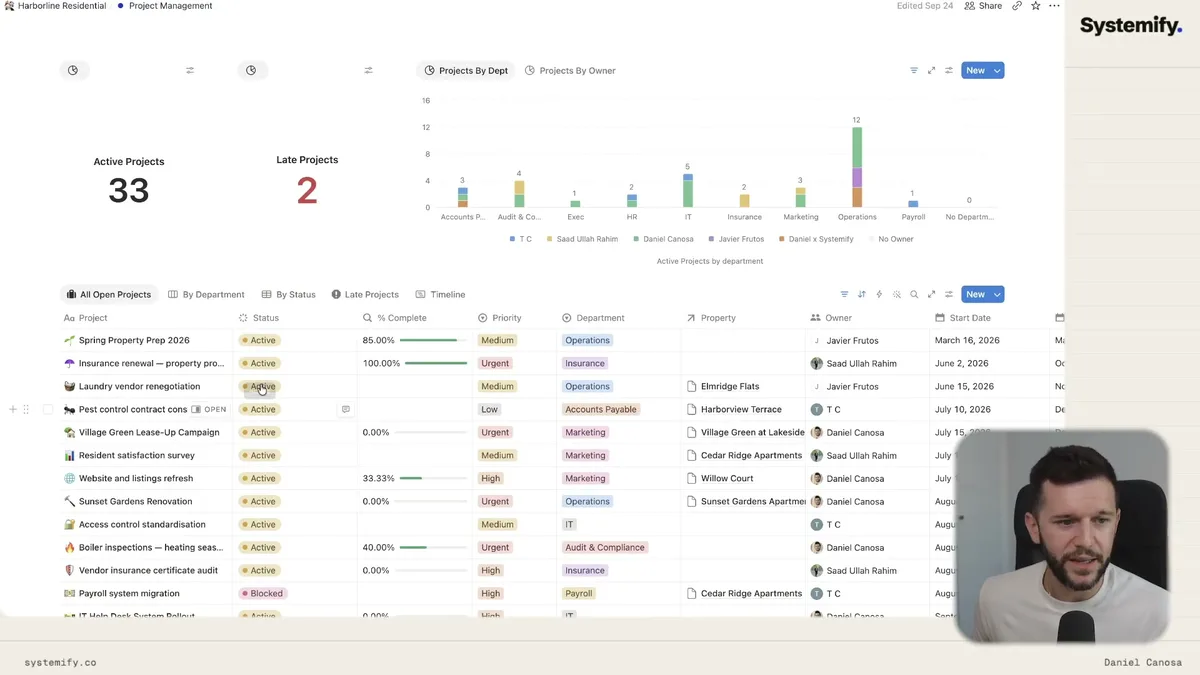Open the page options three-dot menu

[x=1054, y=6]
